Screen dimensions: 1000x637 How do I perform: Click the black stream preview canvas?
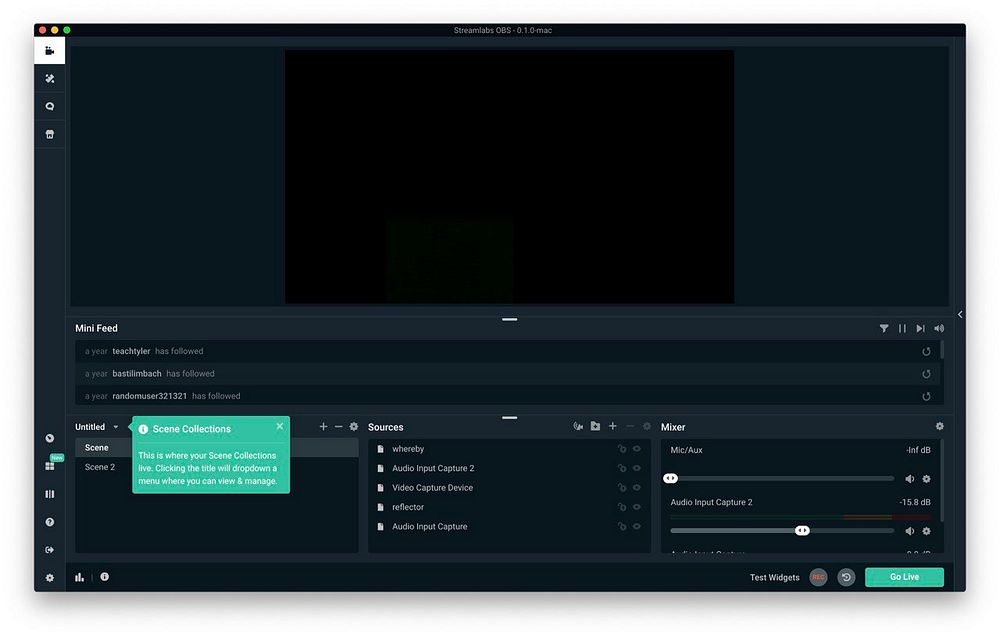(x=509, y=177)
